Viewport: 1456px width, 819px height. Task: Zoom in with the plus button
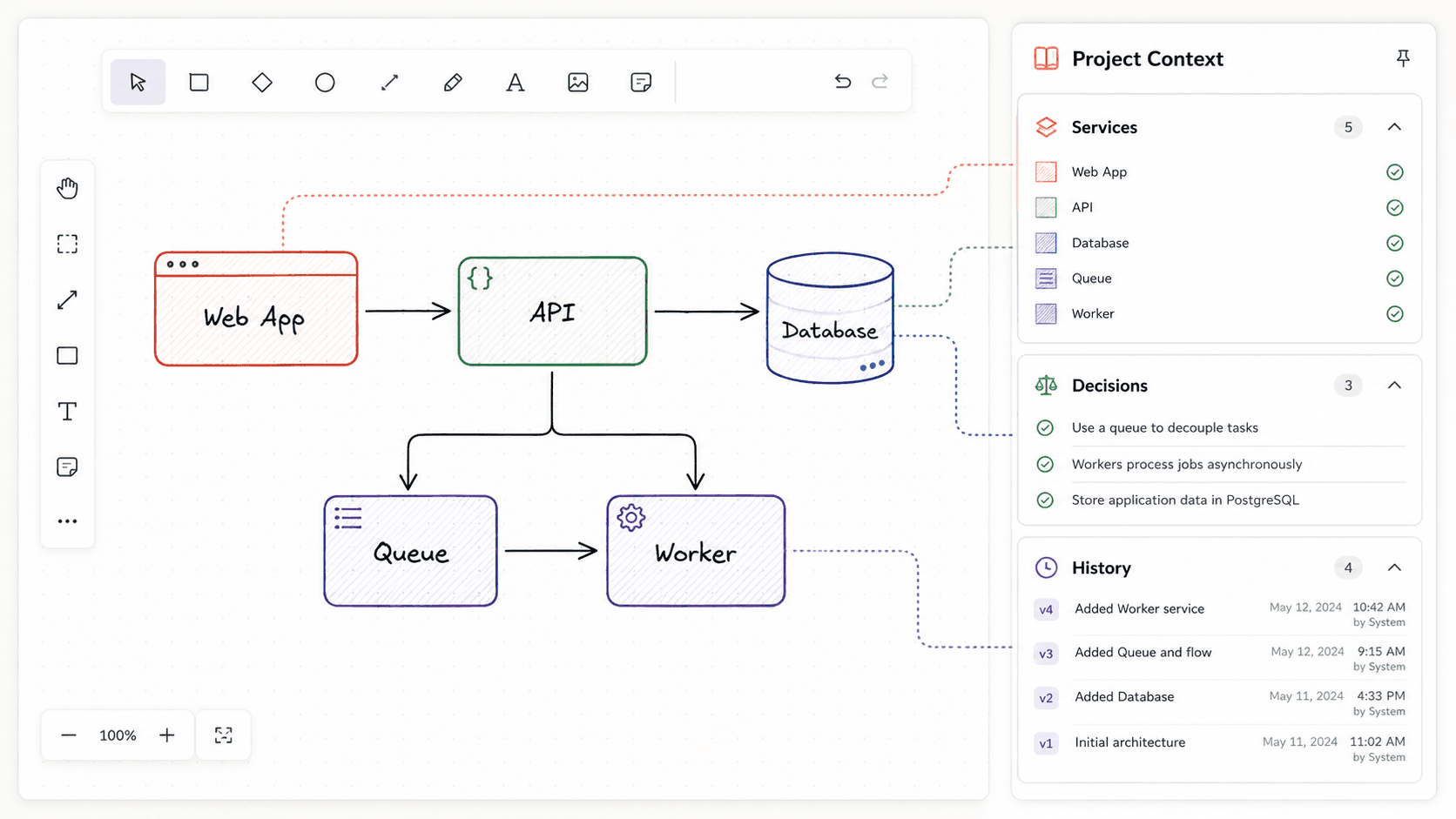(x=167, y=735)
